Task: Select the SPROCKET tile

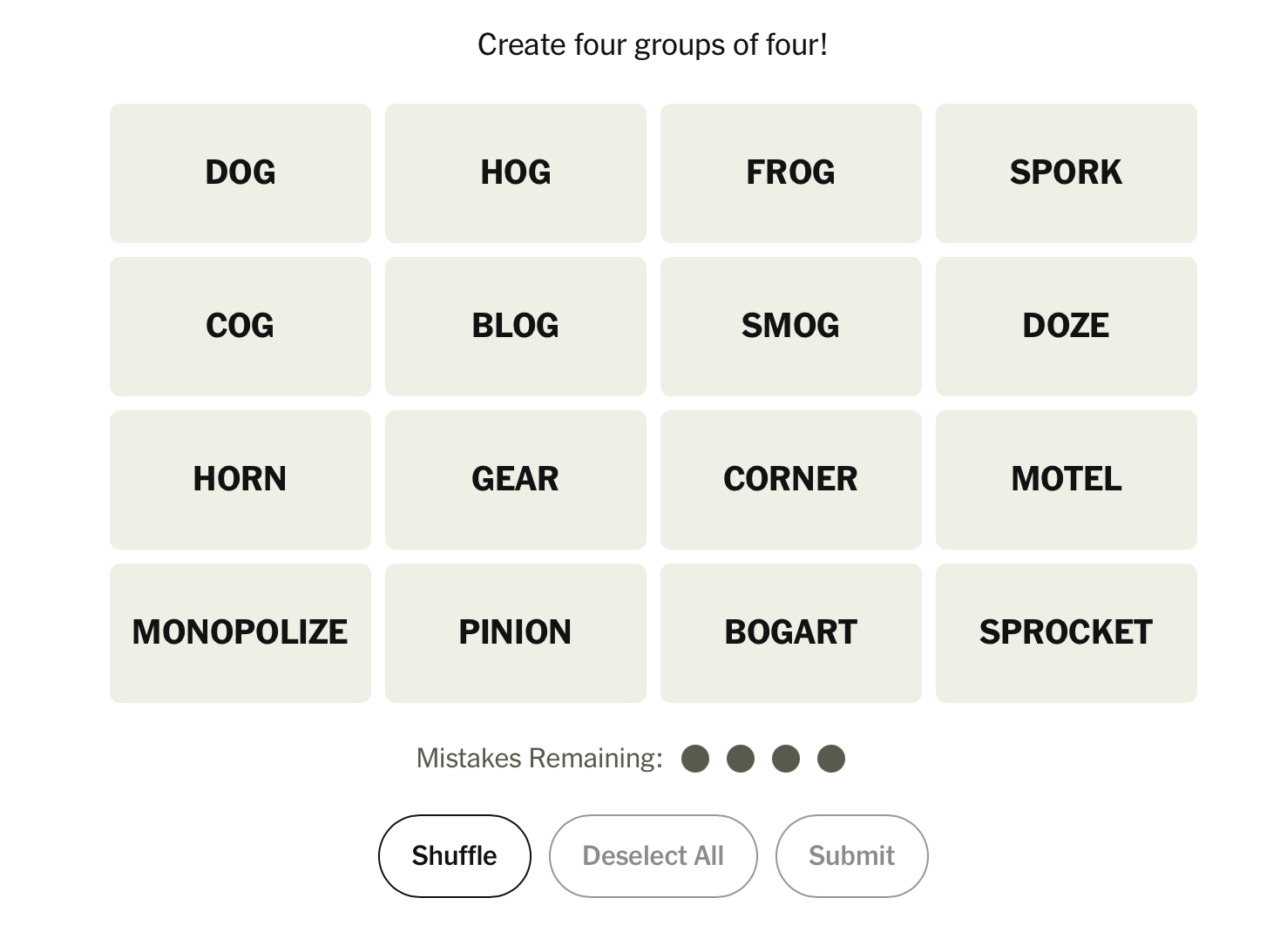Action: click(1065, 632)
